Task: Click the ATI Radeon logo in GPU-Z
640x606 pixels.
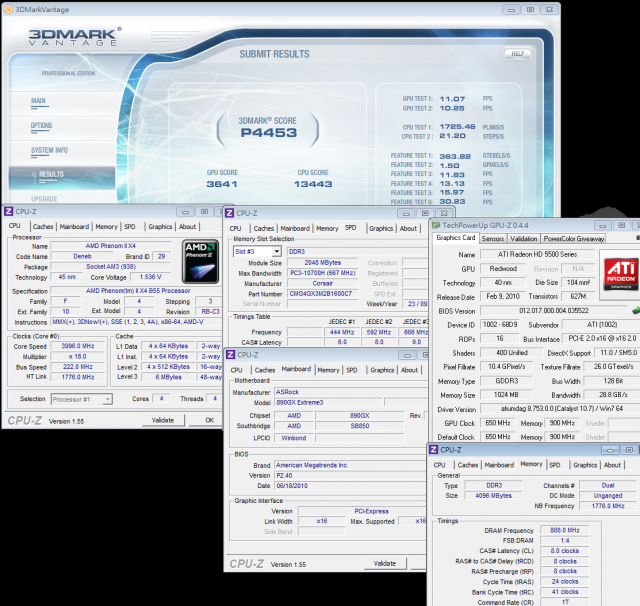Action: pyautogui.click(x=620, y=274)
